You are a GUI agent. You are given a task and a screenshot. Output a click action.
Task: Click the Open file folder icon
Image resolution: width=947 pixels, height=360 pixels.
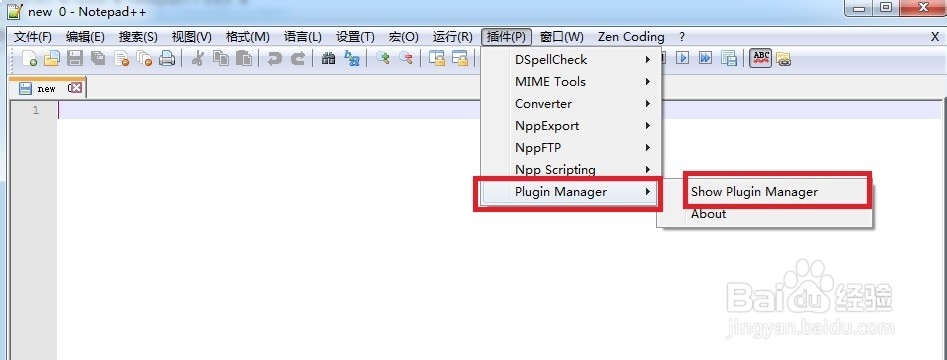coord(52,59)
